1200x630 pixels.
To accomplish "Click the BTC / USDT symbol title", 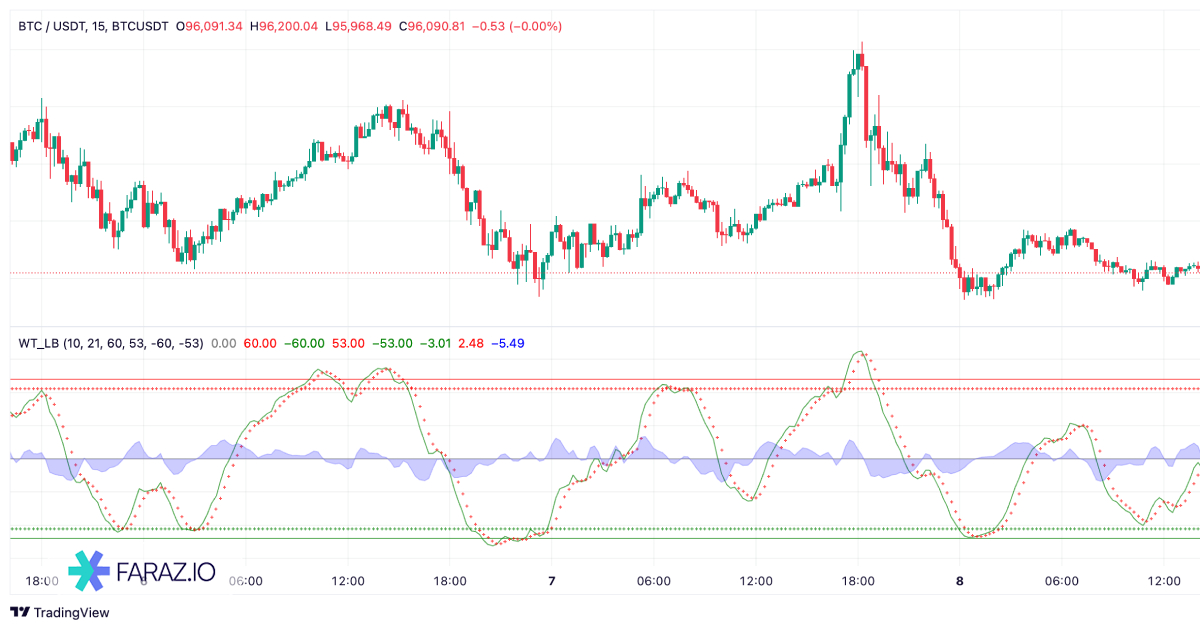I will coord(50,26).
